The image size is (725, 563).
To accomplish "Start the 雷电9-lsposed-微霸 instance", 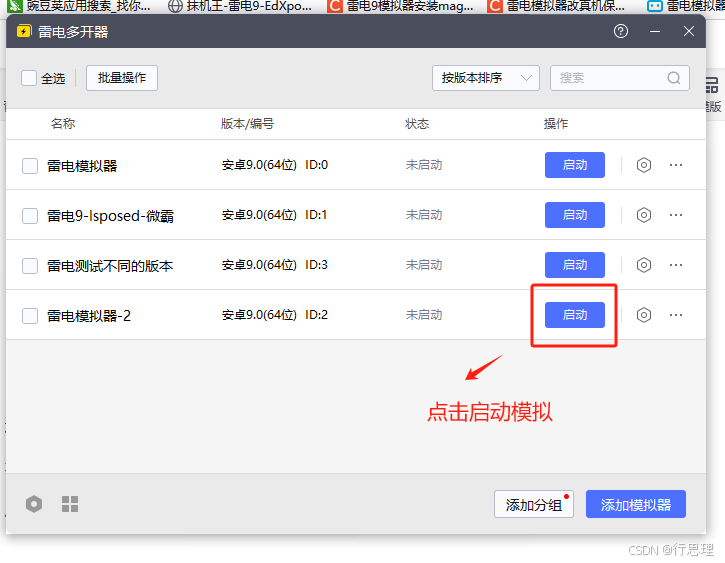I will pyautogui.click(x=575, y=215).
